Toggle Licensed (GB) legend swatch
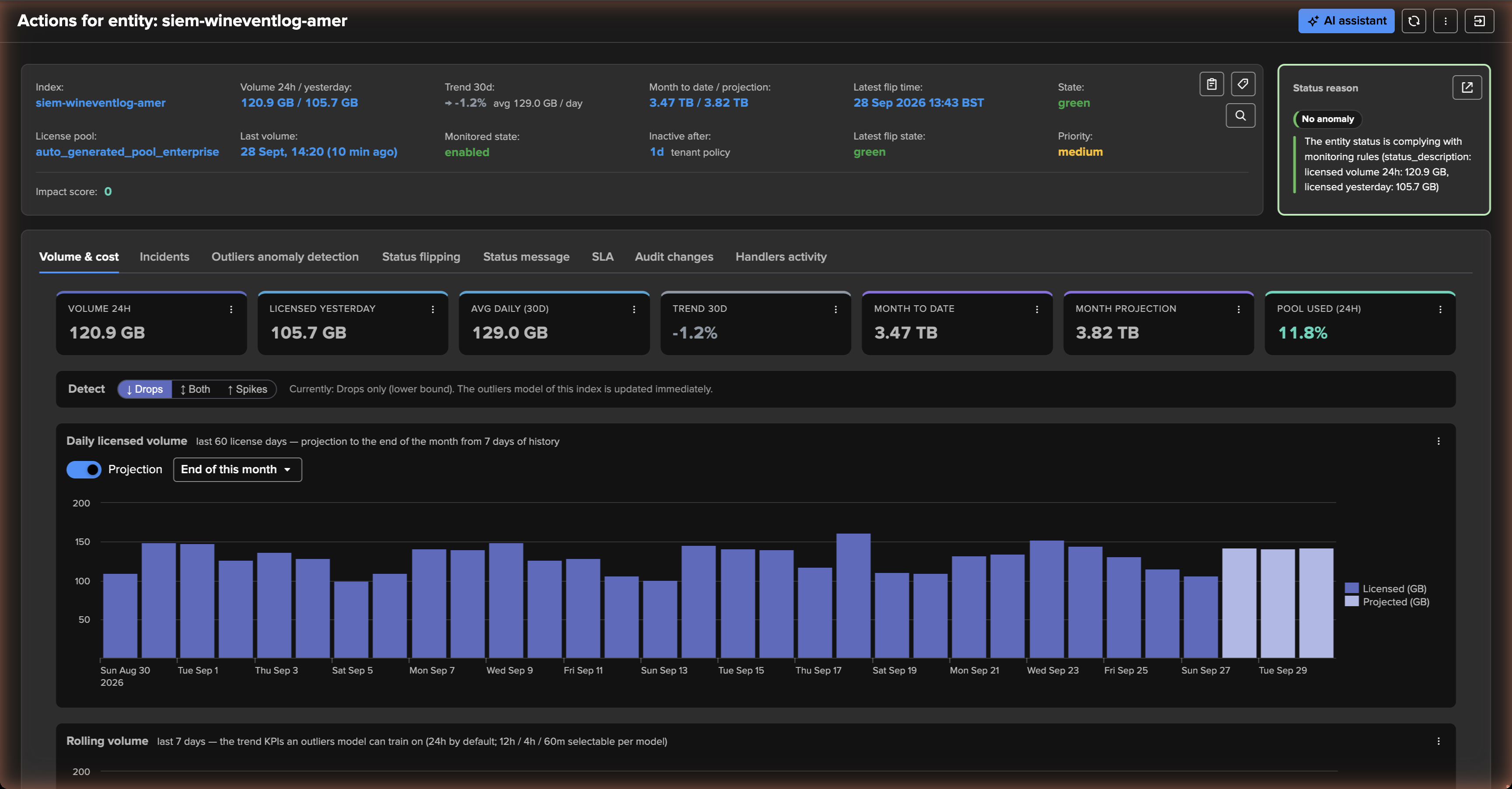The width and height of the screenshot is (1512, 789). click(x=1351, y=588)
